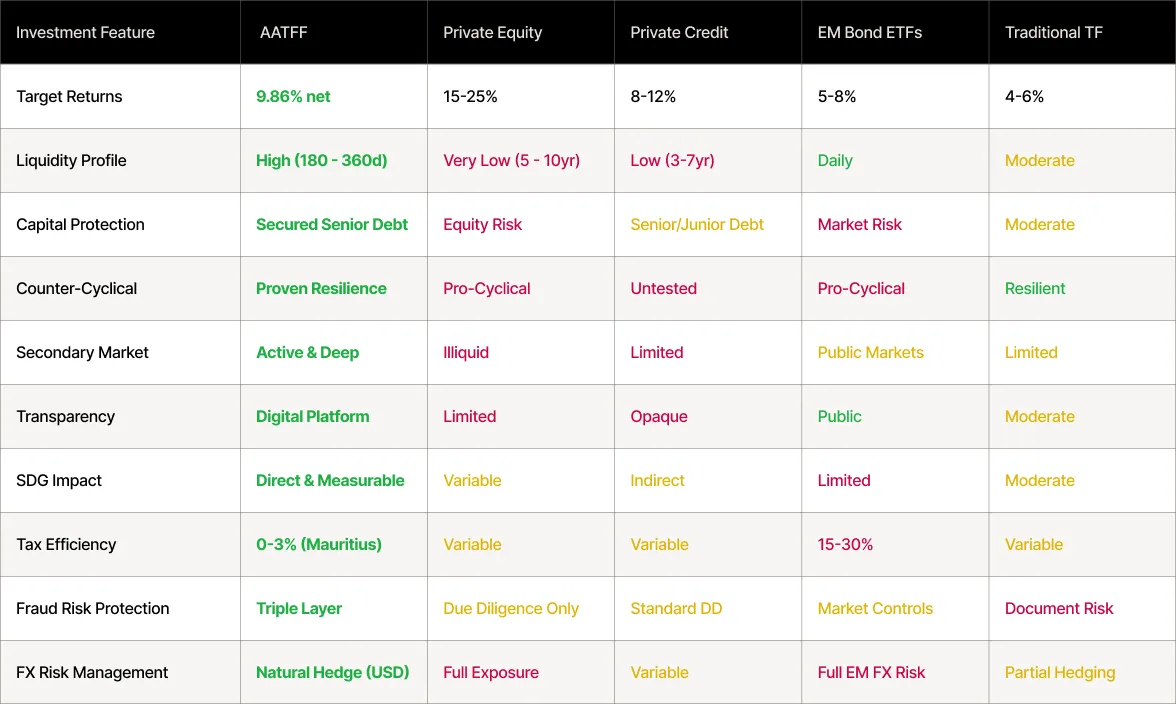
Task: Select the Private Equity column header
Action: click(x=492, y=32)
